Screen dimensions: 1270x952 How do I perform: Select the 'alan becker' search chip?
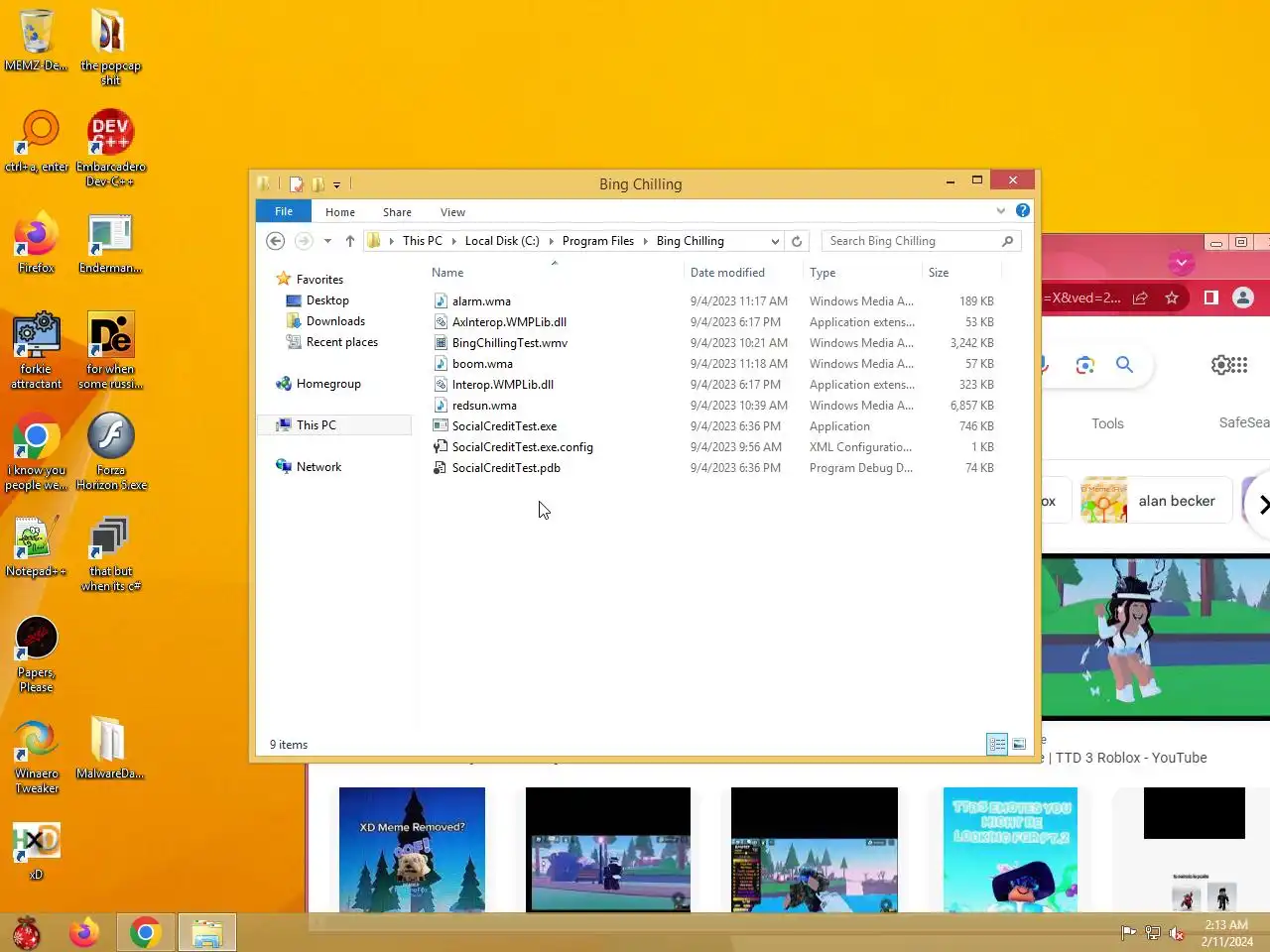(1157, 501)
